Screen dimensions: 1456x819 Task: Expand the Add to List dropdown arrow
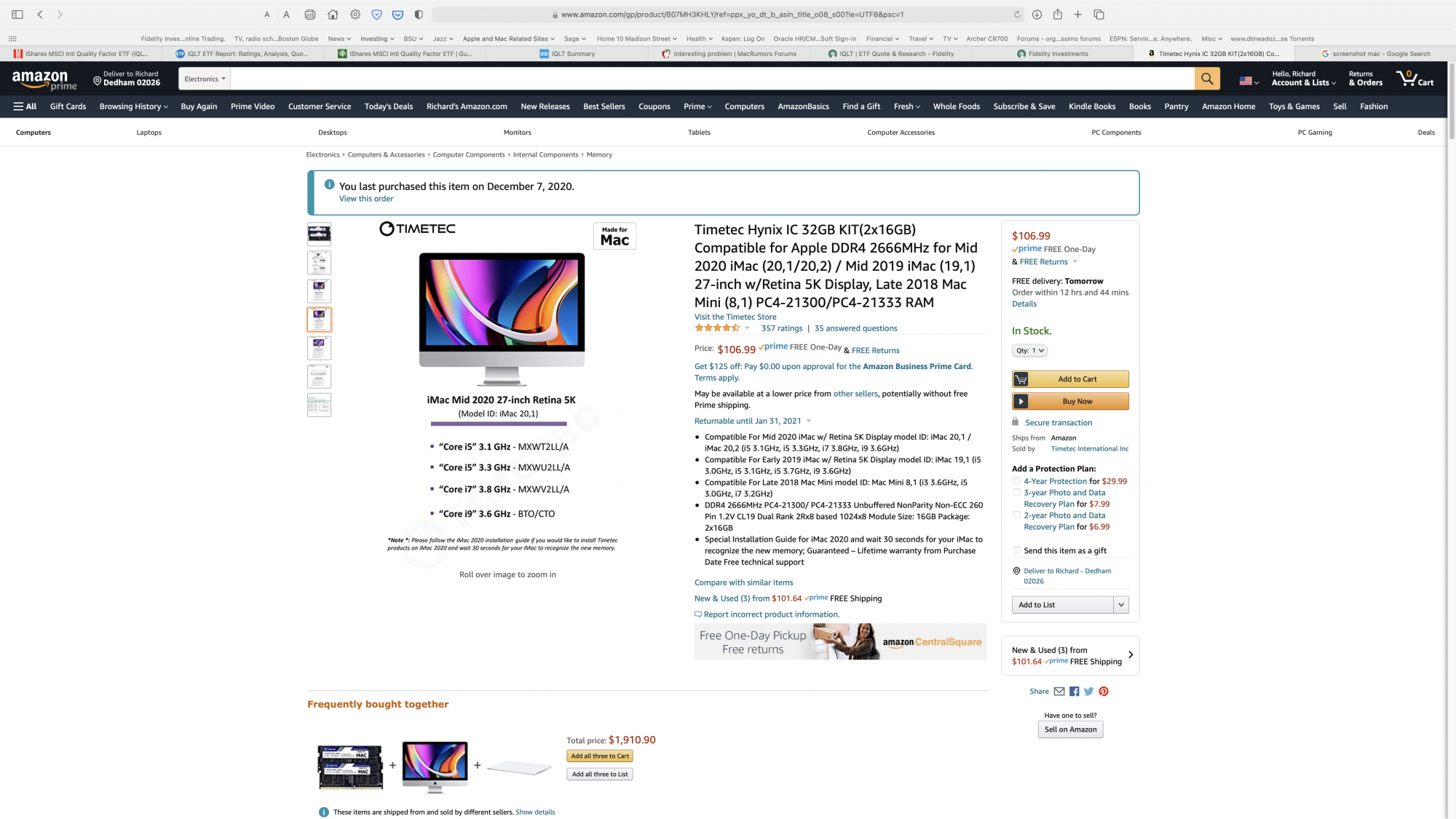coord(1120,605)
